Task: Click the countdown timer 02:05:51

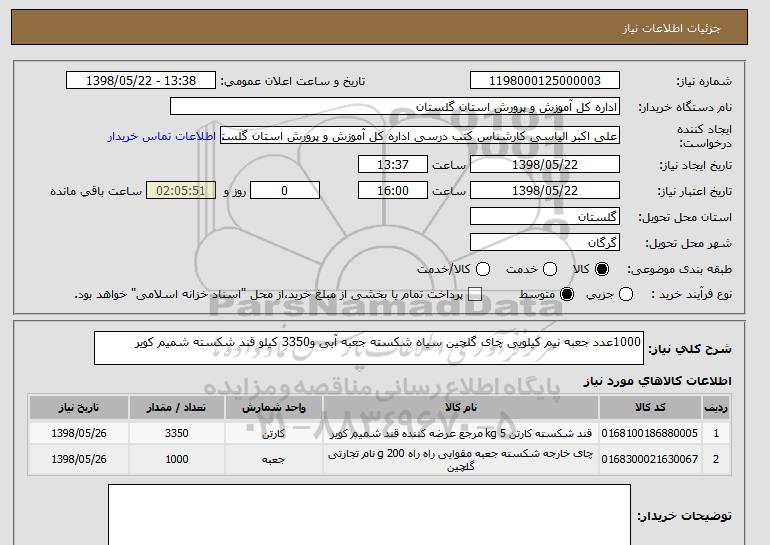Action: (181, 191)
